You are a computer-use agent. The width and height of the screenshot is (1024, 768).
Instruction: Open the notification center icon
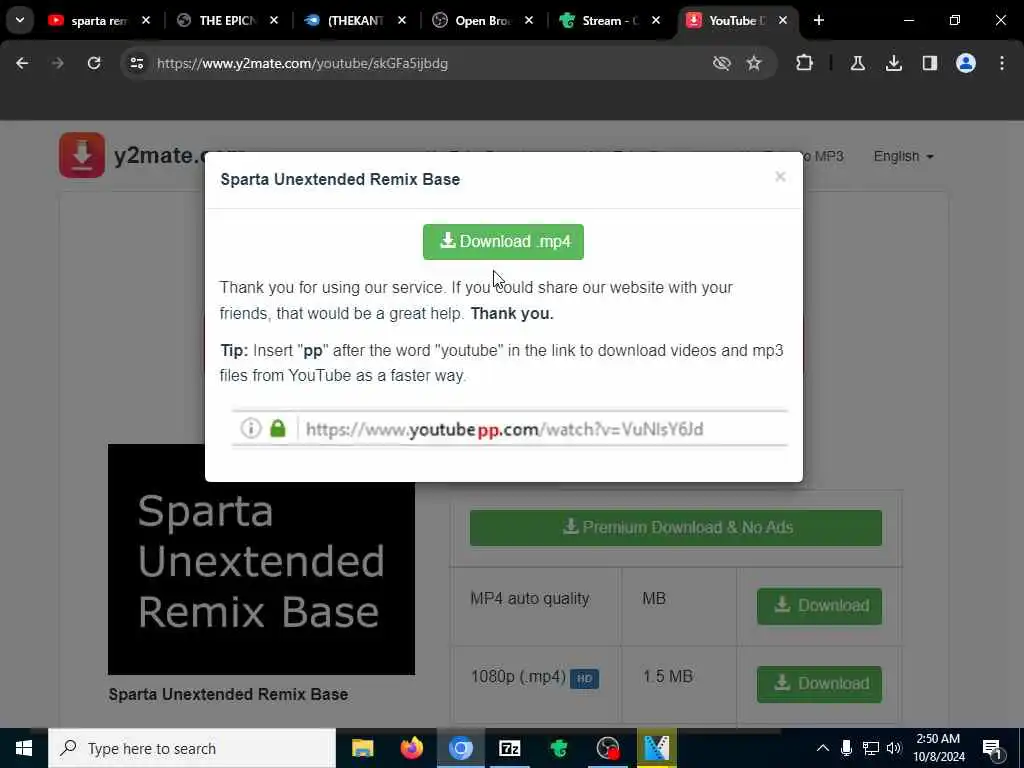[x=992, y=748]
